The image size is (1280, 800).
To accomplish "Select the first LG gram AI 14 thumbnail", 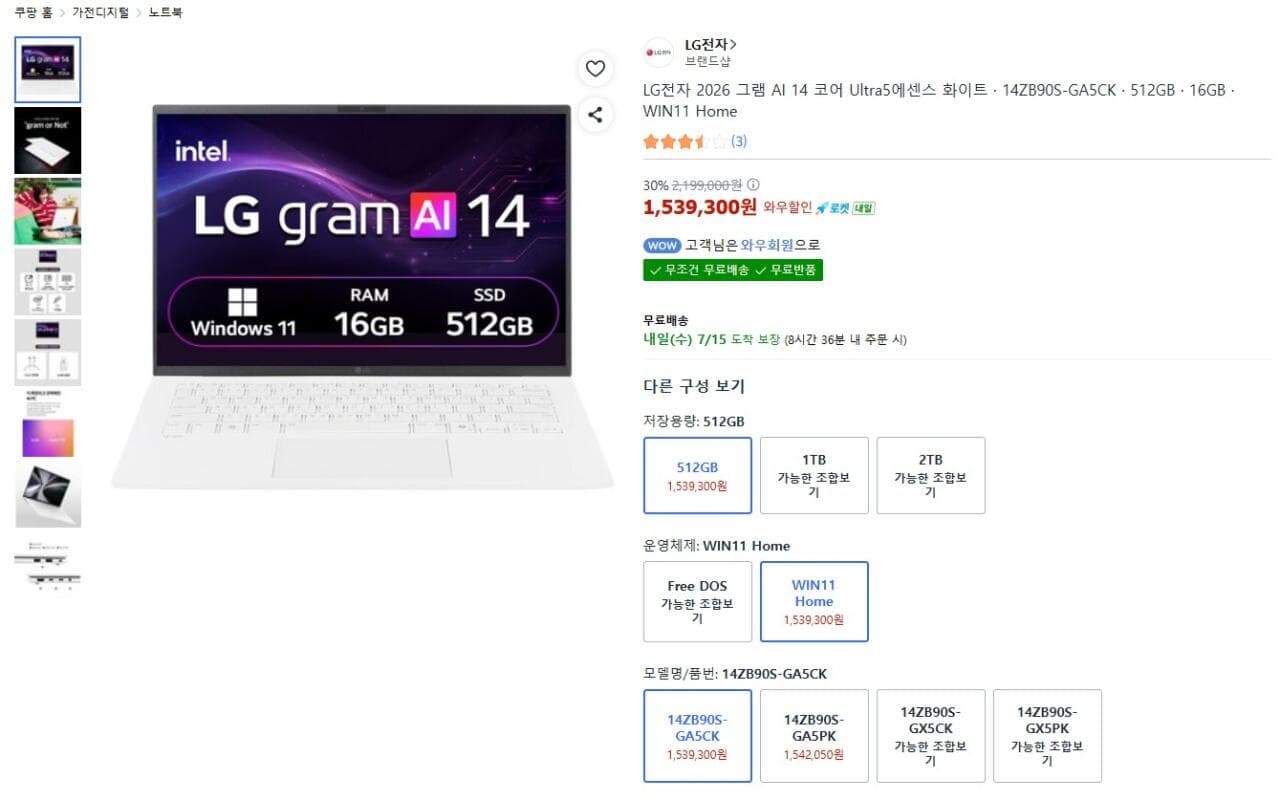I will [48, 70].
